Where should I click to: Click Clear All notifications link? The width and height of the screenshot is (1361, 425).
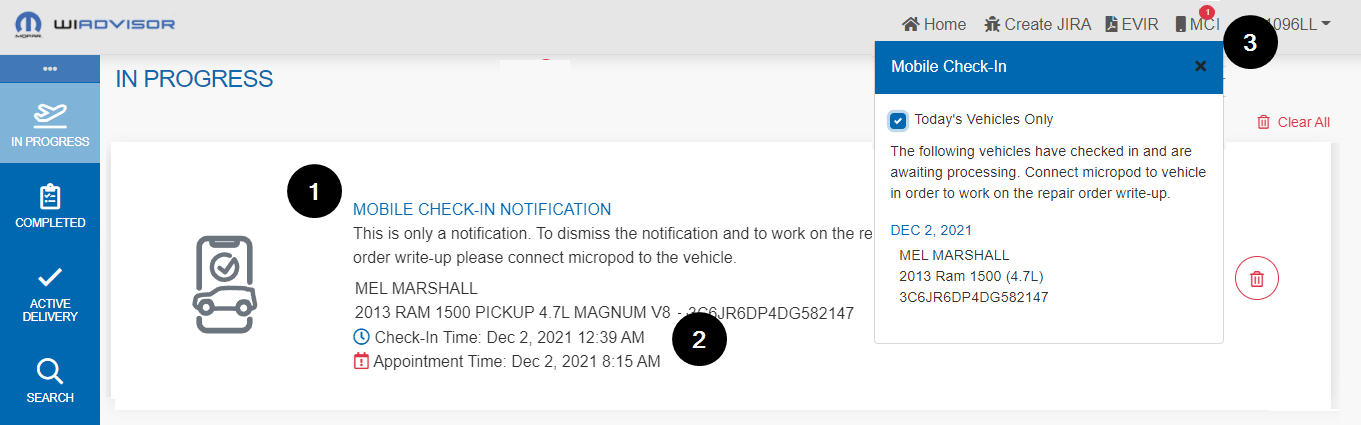[x=1293, y=122]
